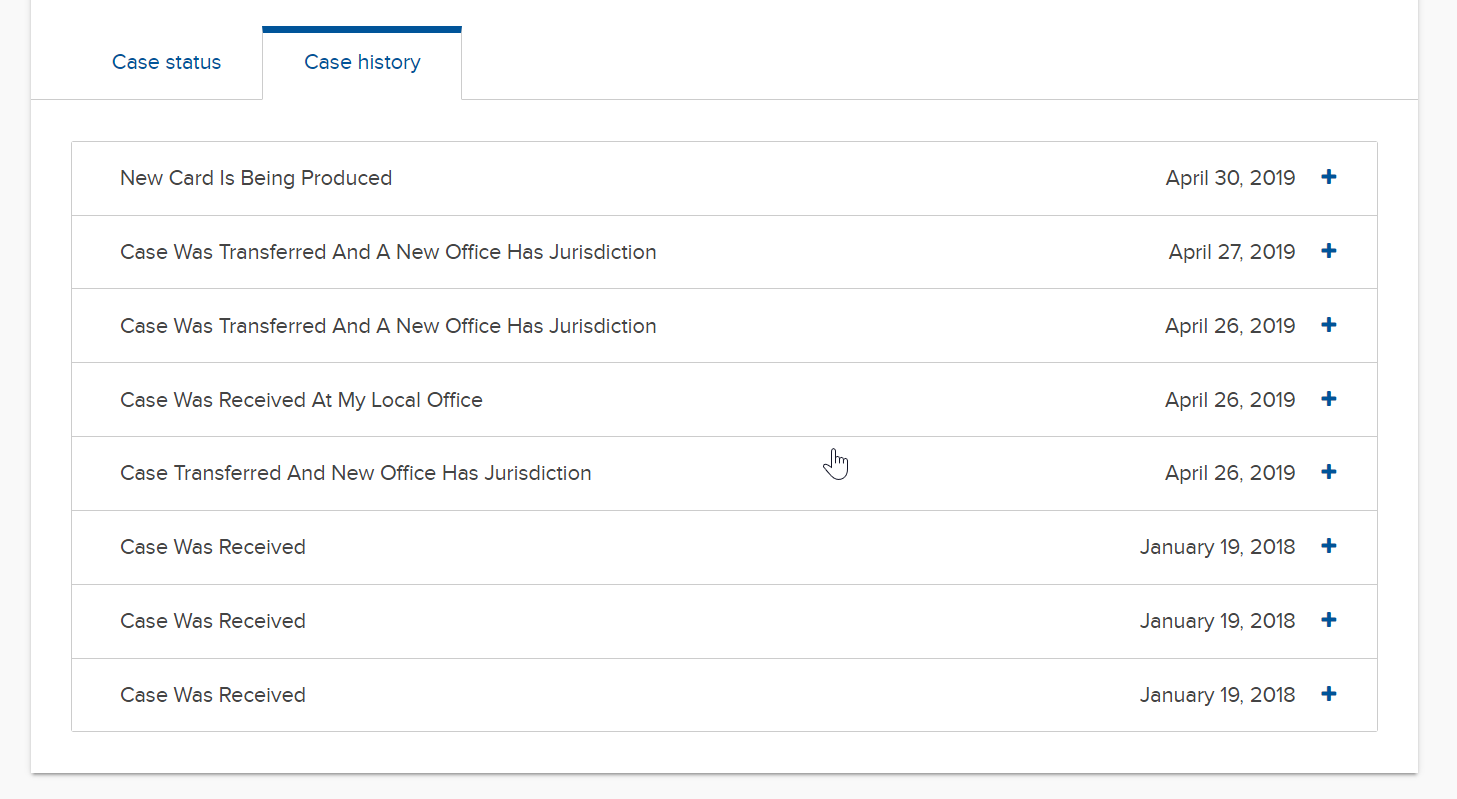Click plus icon of last Case Was Received entry
This screenshot has width=1457, height=799.
point(1328,694)
